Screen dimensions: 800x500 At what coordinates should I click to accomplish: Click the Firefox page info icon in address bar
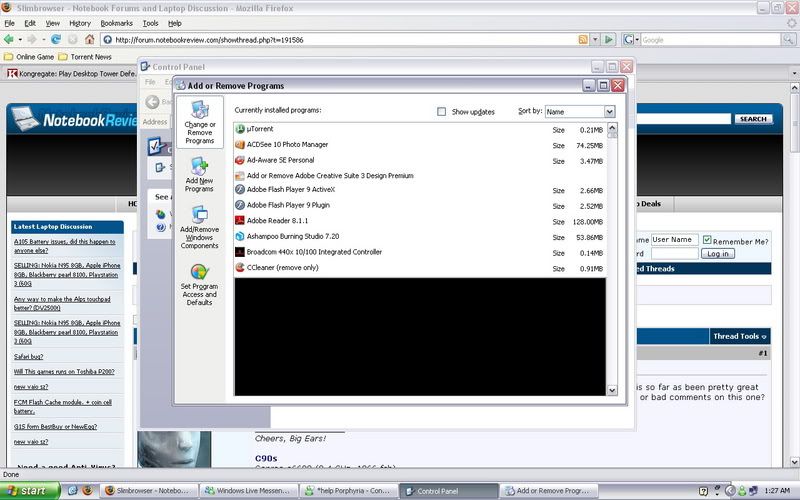[107, 39]
